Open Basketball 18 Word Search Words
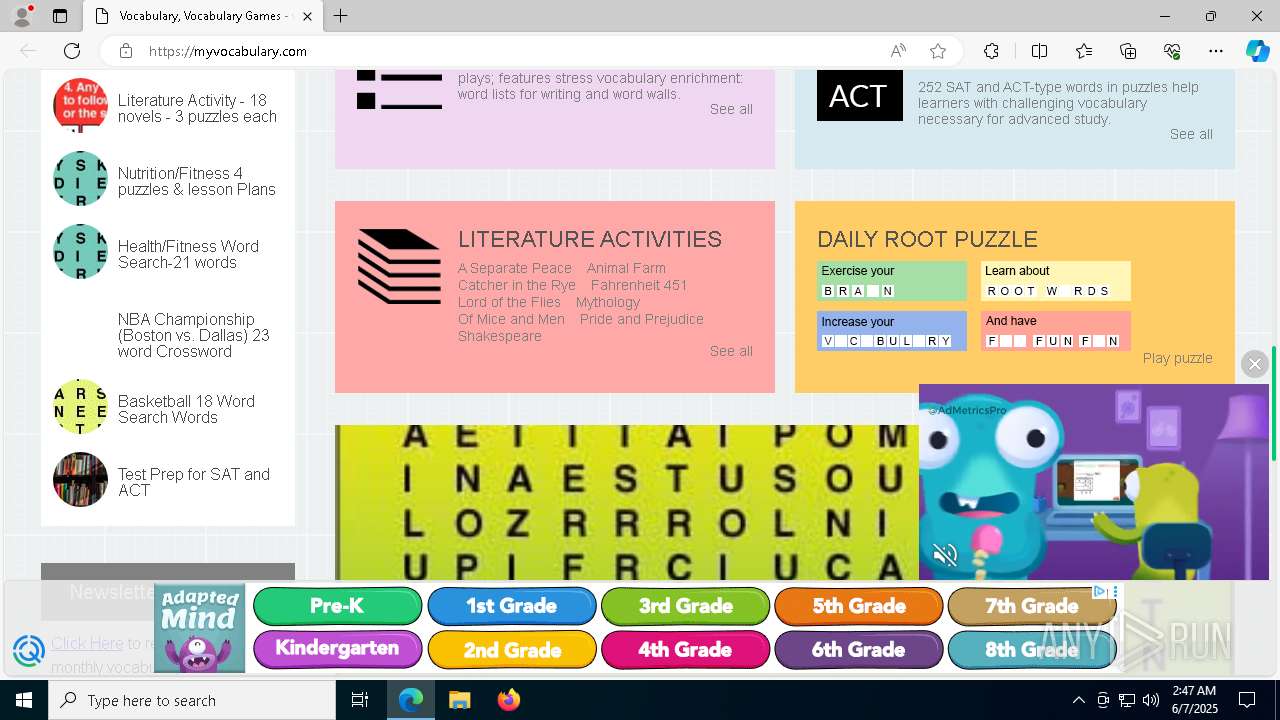This screenshot has width=1280, height=720. (x=186, y=409)
